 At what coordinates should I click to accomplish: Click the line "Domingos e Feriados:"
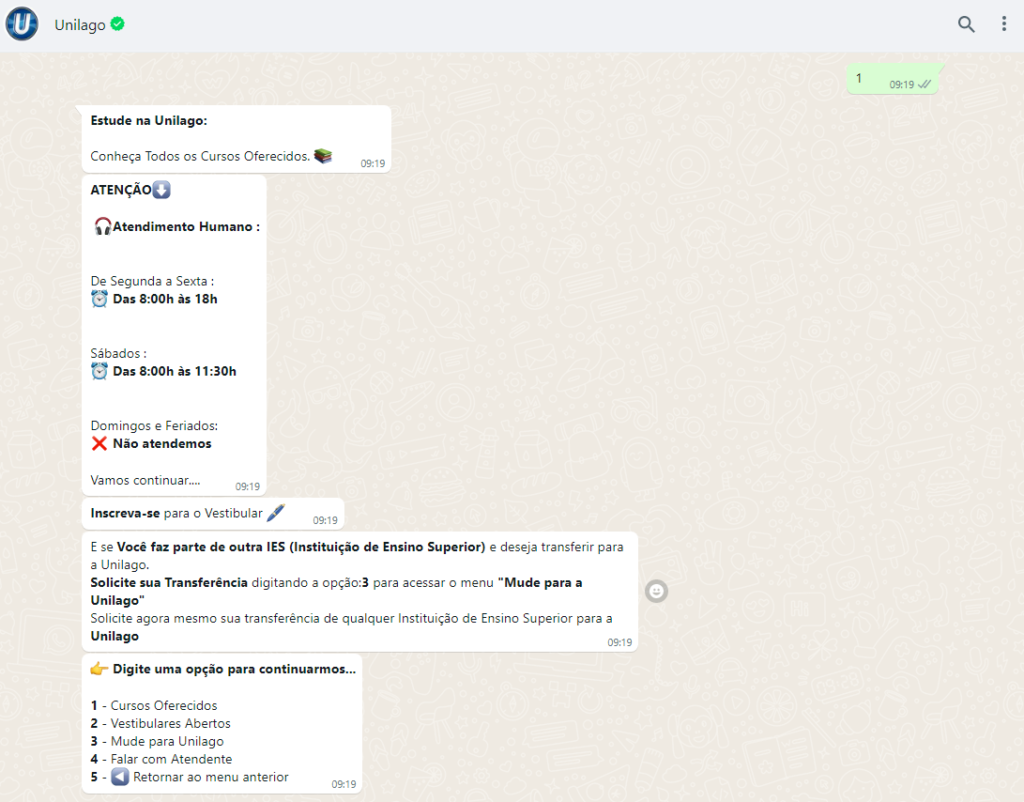click(x=154, y=426)
